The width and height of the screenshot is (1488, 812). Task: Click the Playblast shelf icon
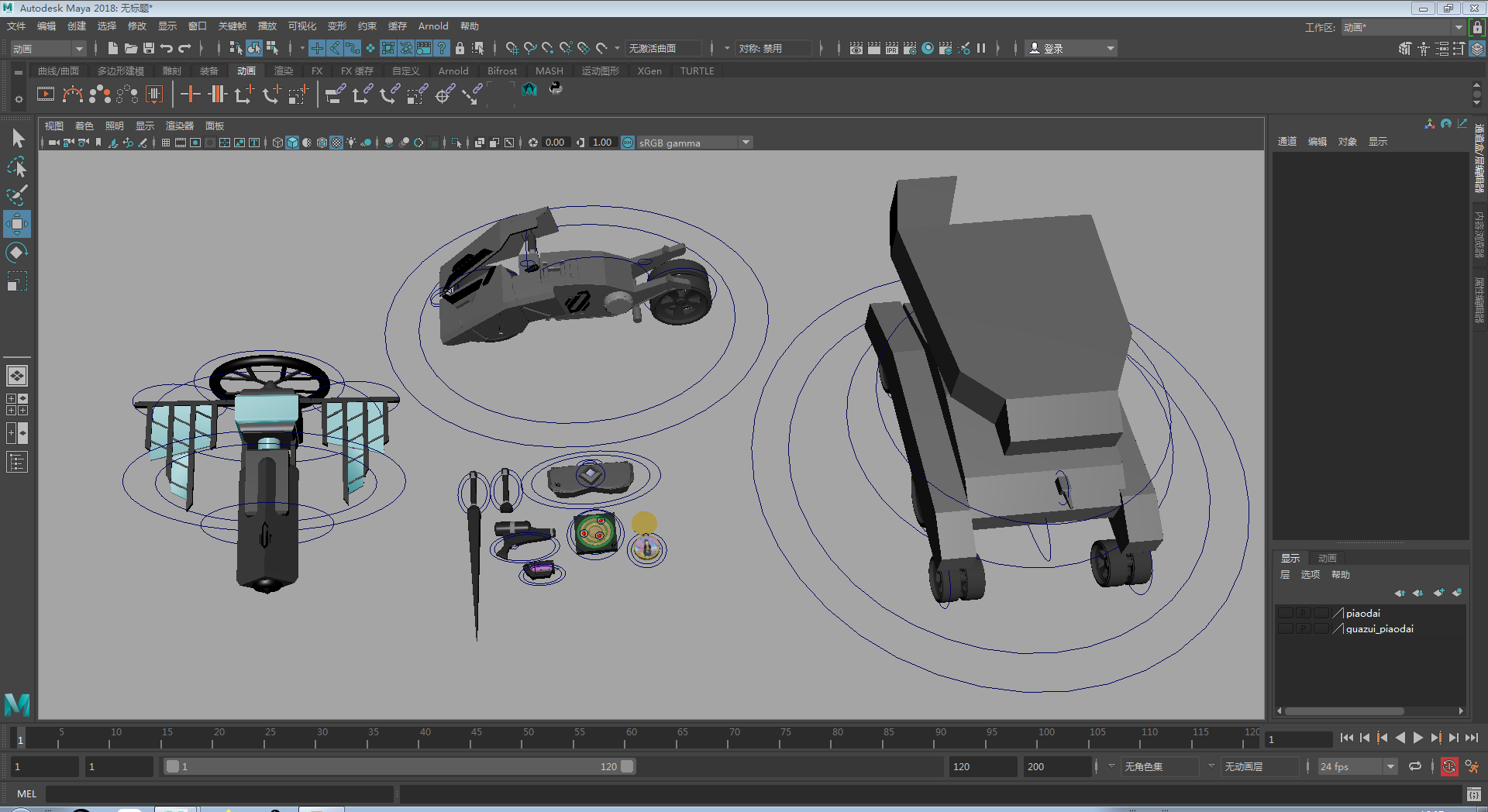point(46,95)
